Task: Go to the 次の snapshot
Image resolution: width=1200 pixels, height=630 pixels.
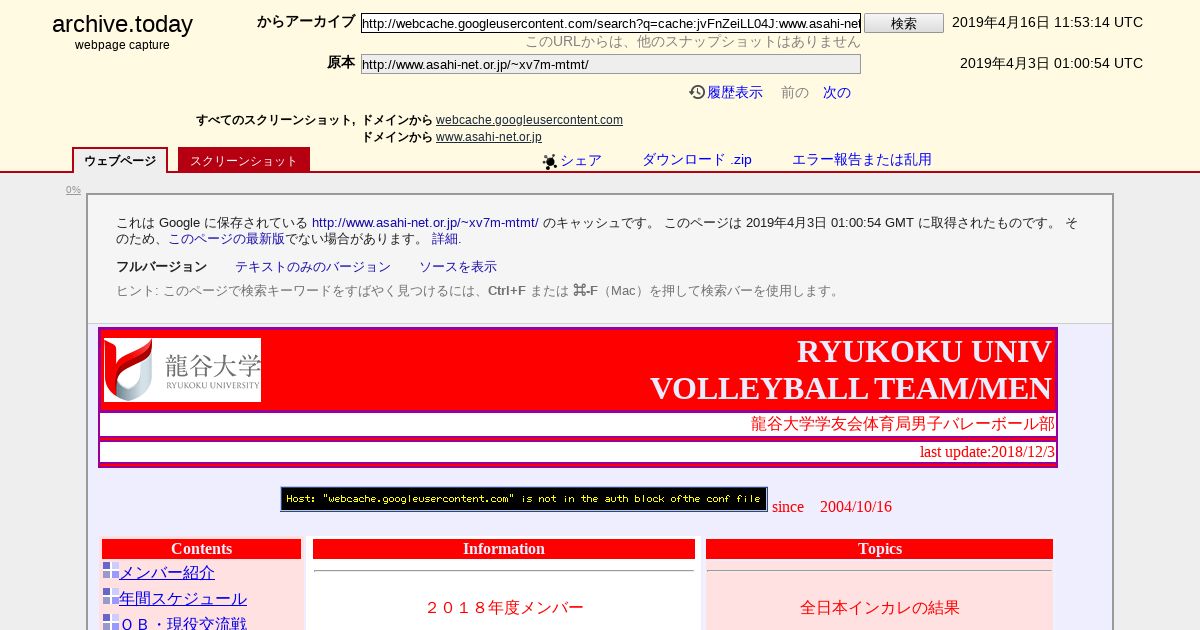Action: tap(837, 92)
